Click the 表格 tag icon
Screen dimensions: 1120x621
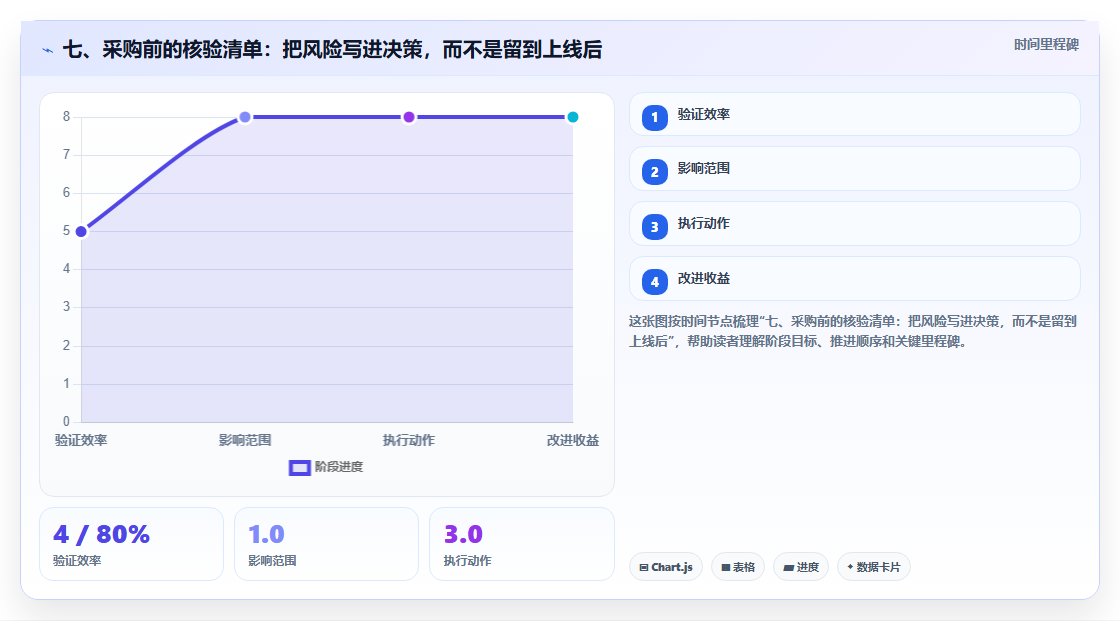click(726, 567)
